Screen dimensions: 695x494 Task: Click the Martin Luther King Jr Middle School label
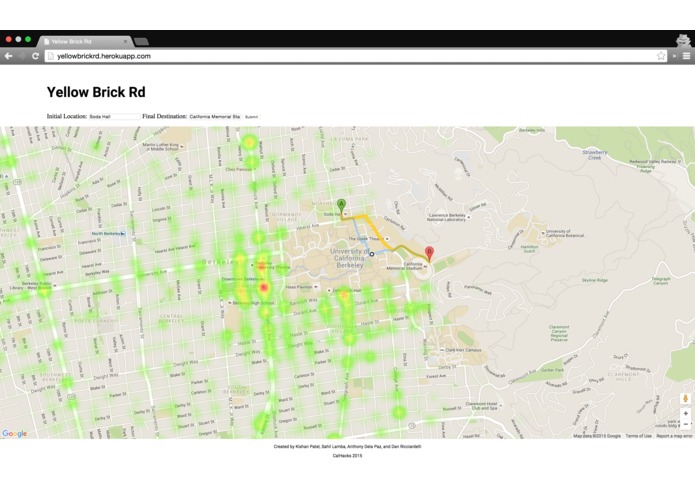click(160, 147)
